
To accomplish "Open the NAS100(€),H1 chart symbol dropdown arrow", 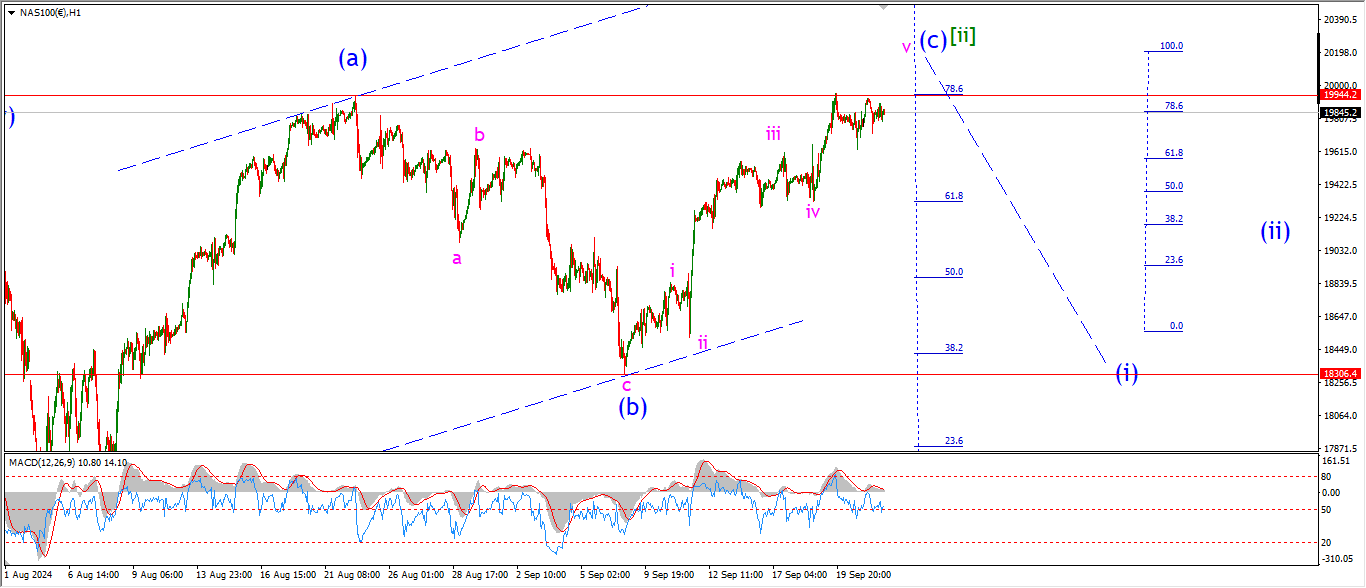I will (x=10, y=12).
